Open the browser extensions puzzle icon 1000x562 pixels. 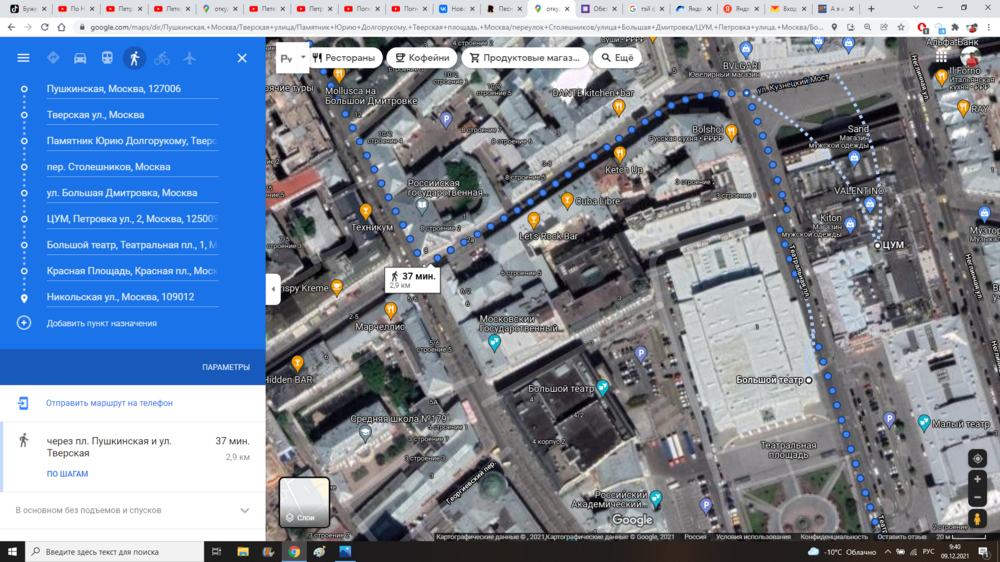(955, 27)
